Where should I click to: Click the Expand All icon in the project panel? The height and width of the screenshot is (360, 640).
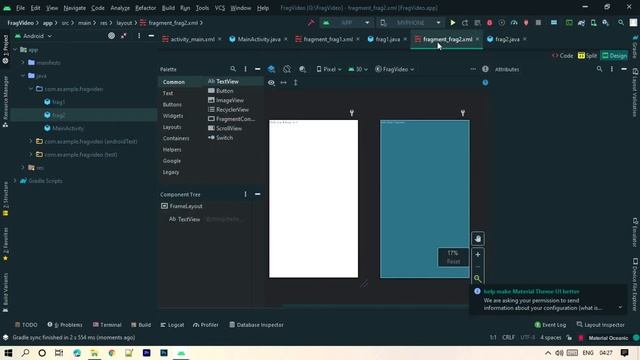click(124, 36)
